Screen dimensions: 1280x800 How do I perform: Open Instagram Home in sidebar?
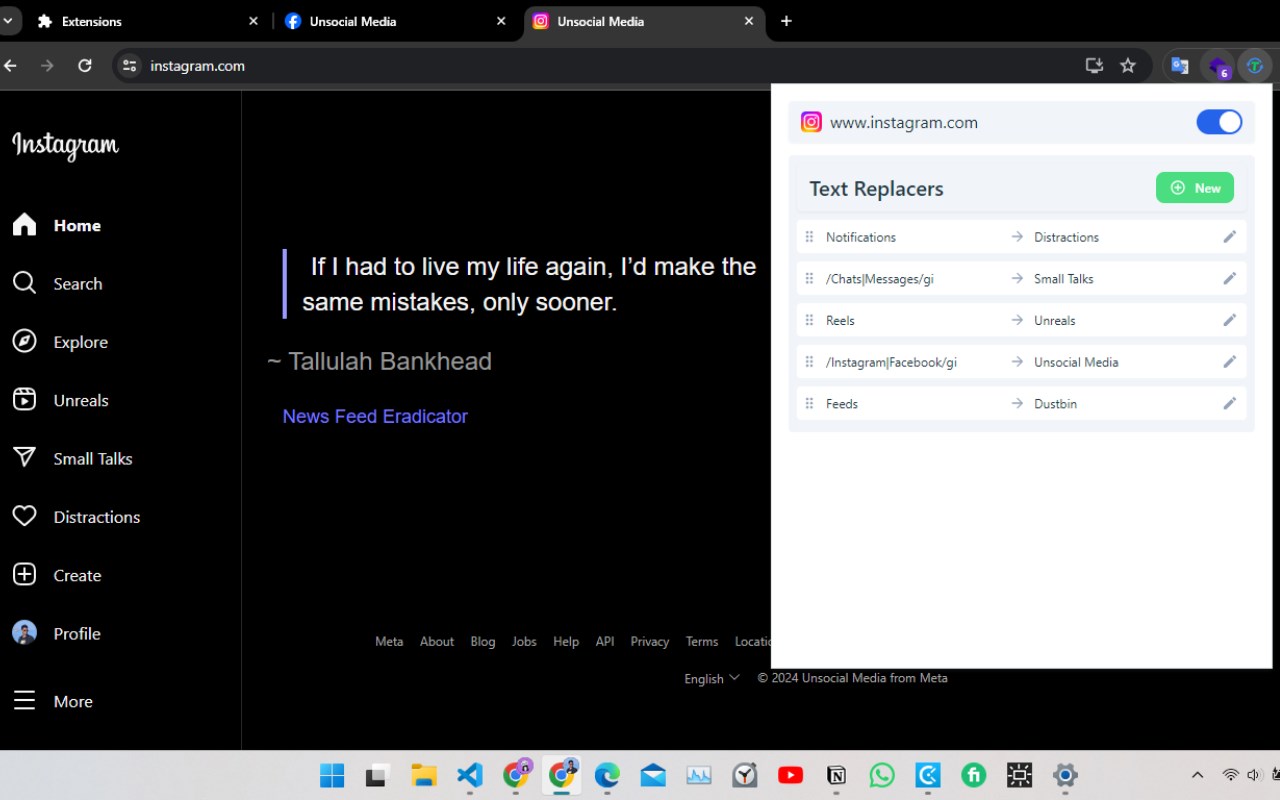point(57,226)
